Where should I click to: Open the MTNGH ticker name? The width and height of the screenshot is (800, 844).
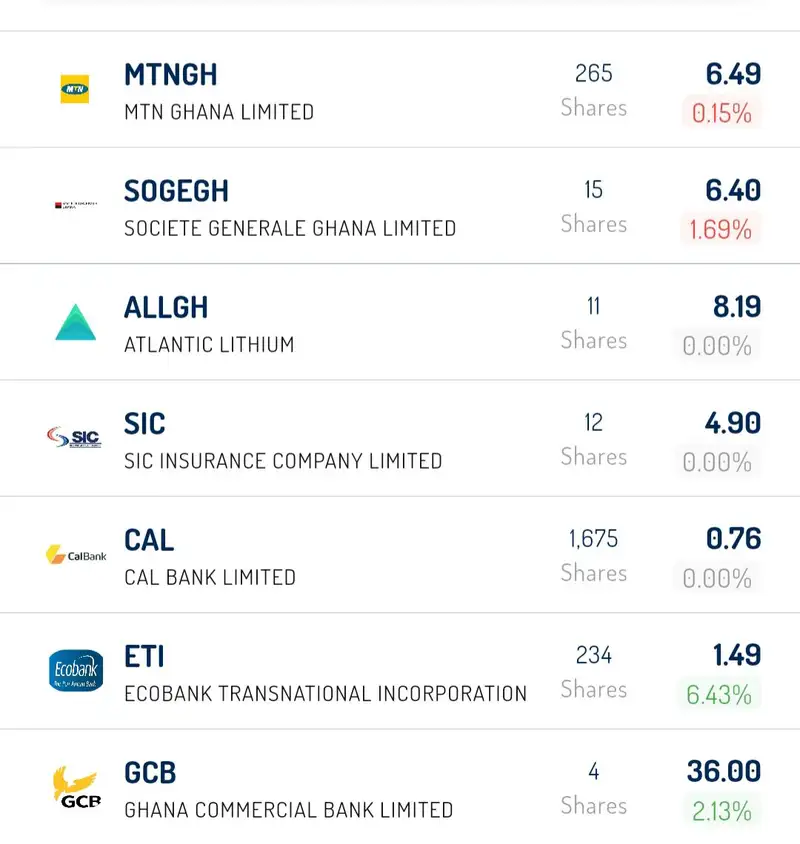click(171, 75)
